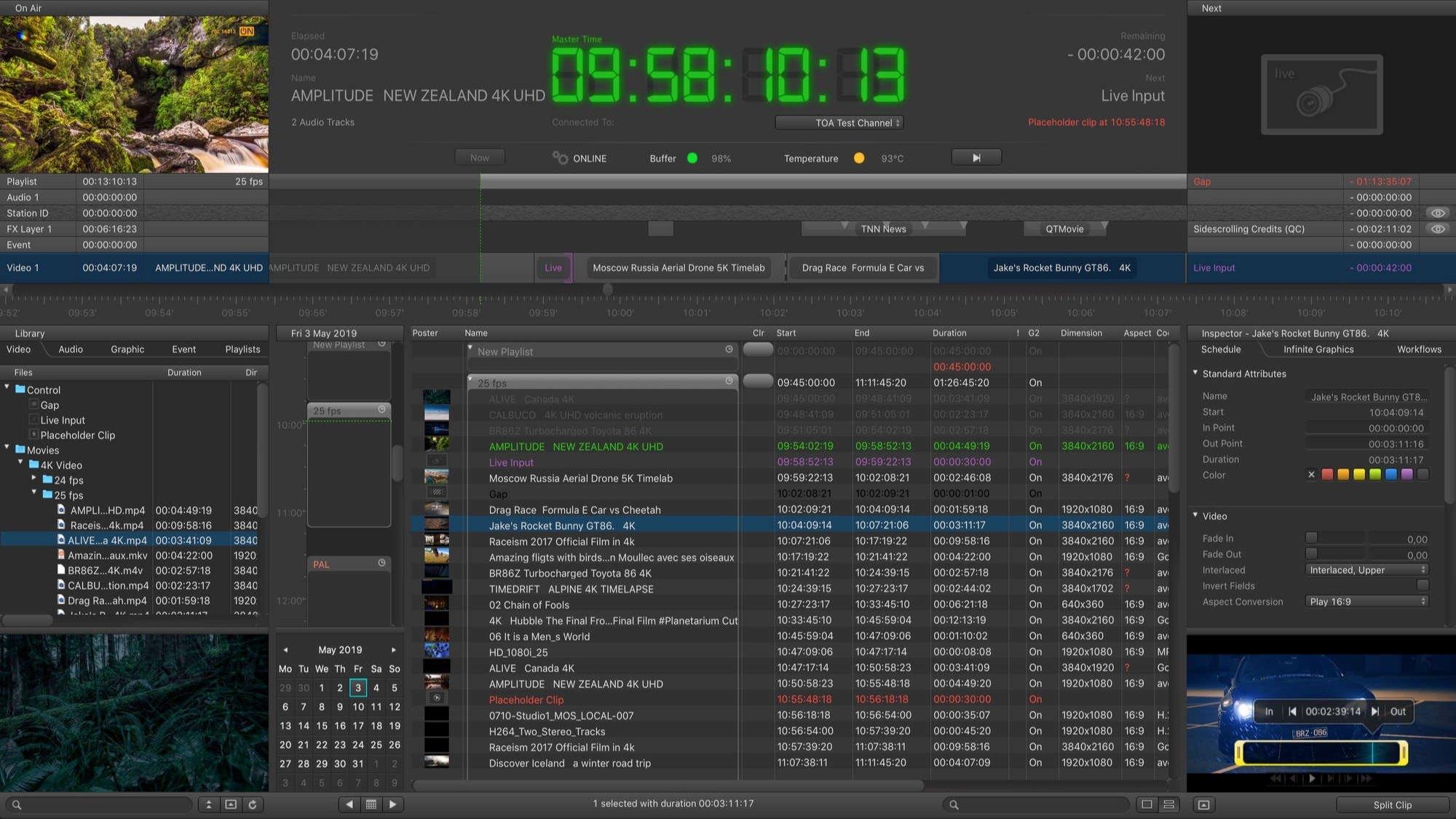1456x819 pixels.
Task: Click the library refresh icon
Action: coord(253,804)
